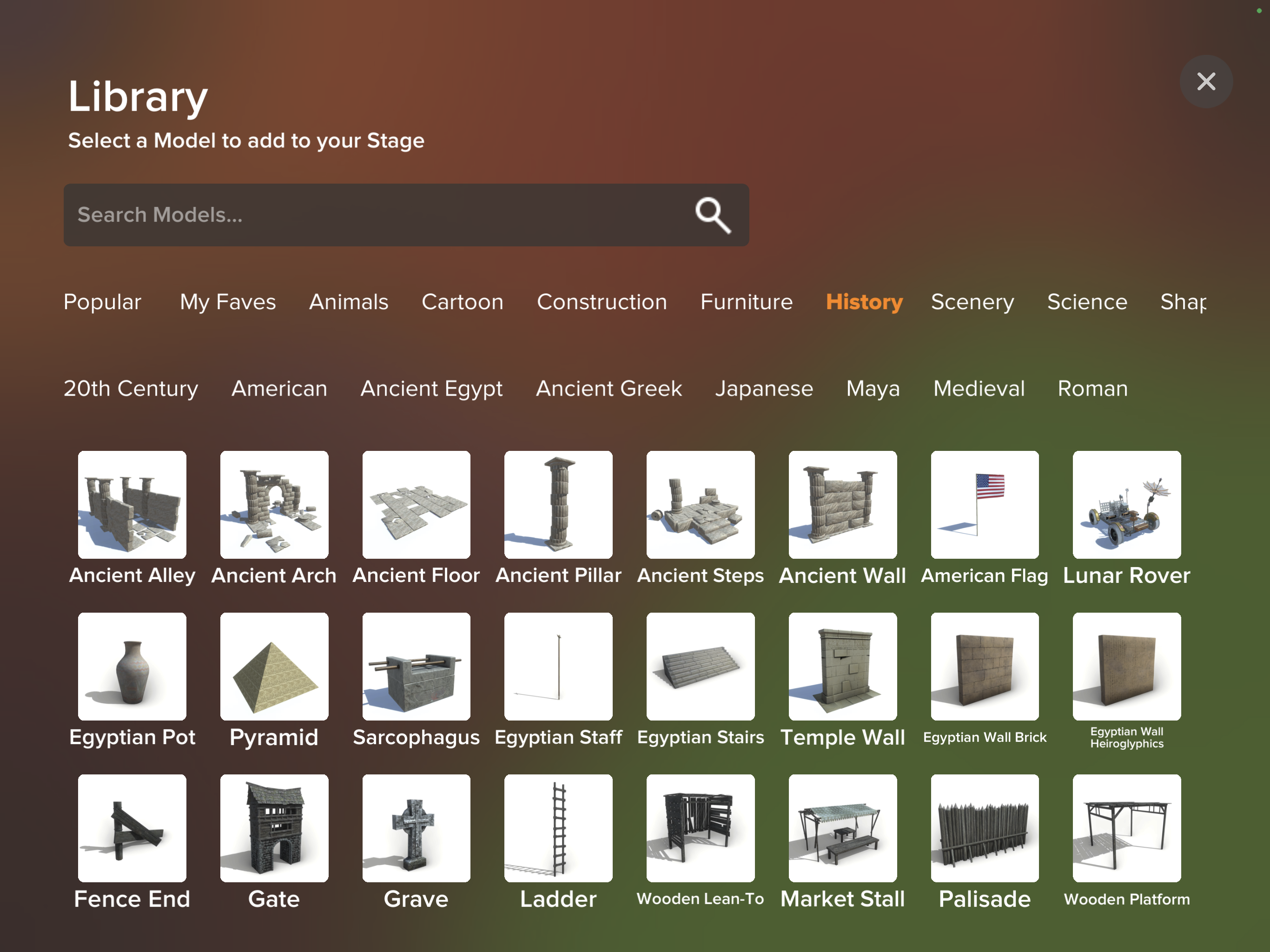Select the Temple Wall model

tap(842, 666)
